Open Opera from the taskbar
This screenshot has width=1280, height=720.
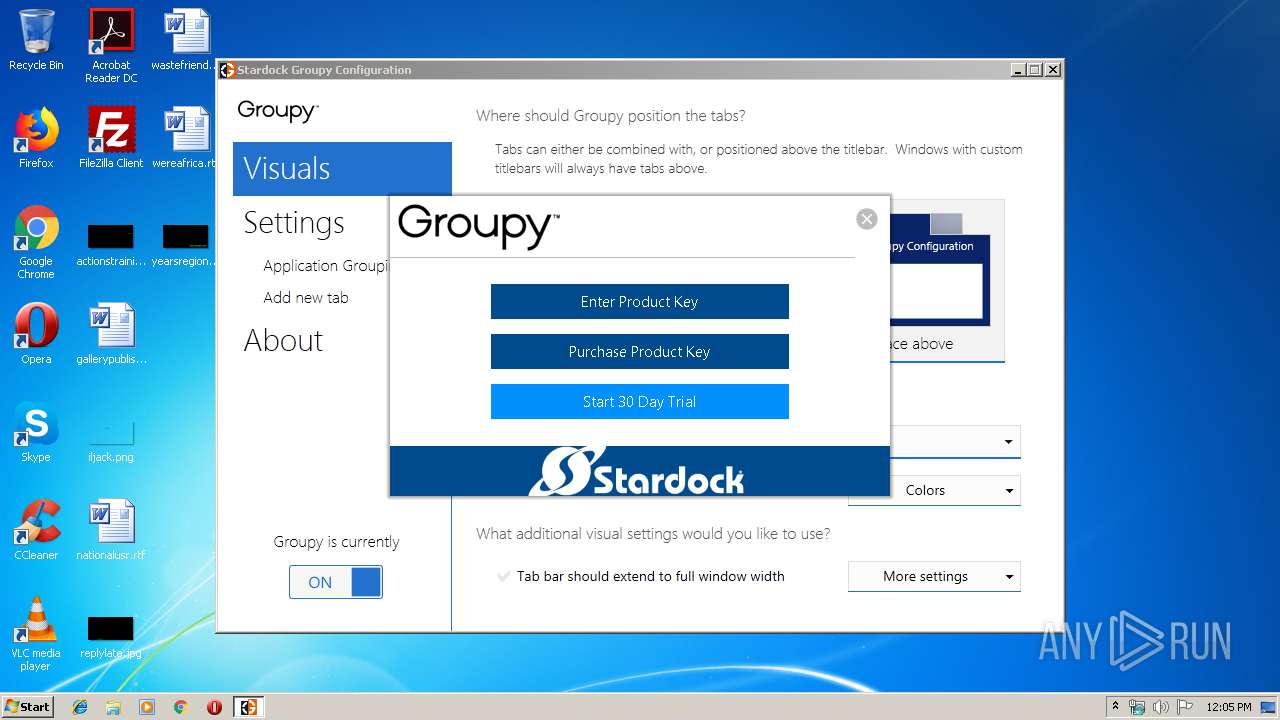click(214, 707)
